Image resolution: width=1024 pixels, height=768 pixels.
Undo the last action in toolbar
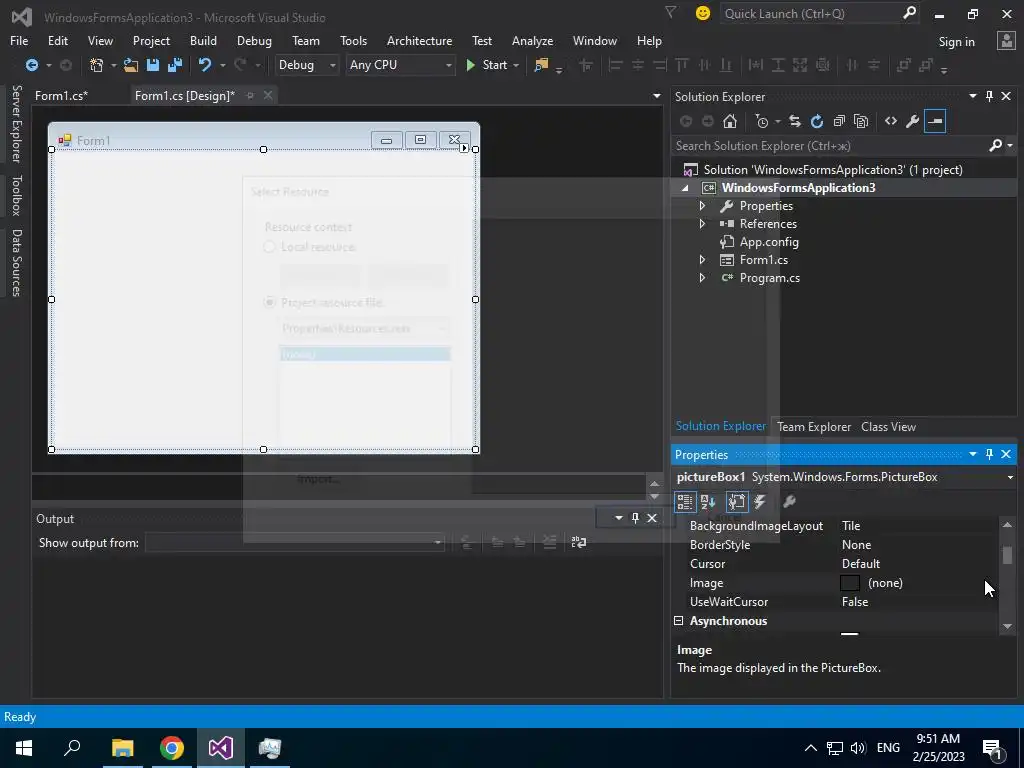pos(205,65)
